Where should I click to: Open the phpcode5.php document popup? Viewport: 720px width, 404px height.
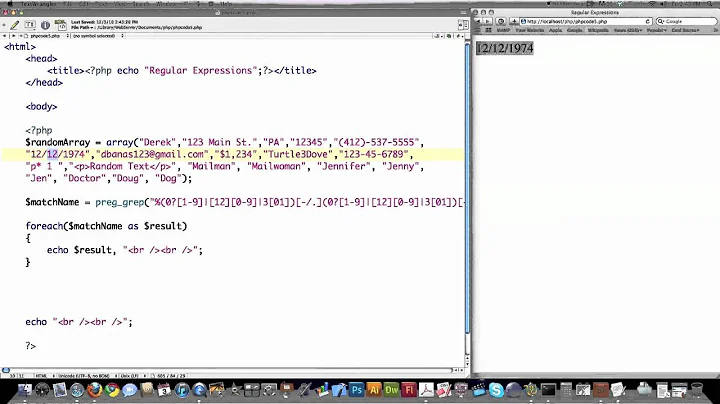[45, 36]
